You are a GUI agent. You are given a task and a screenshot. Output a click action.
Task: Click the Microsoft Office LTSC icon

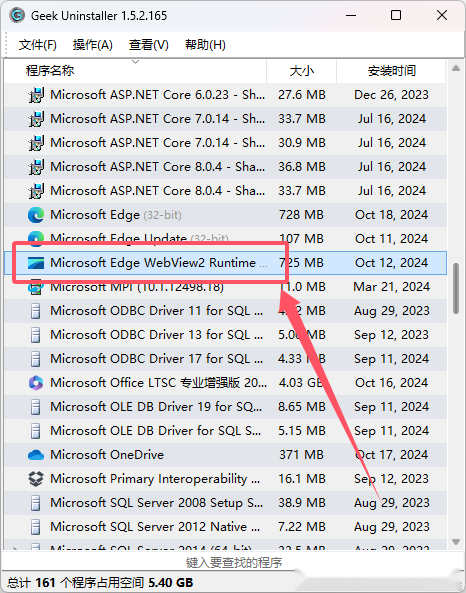coord(36,383)
